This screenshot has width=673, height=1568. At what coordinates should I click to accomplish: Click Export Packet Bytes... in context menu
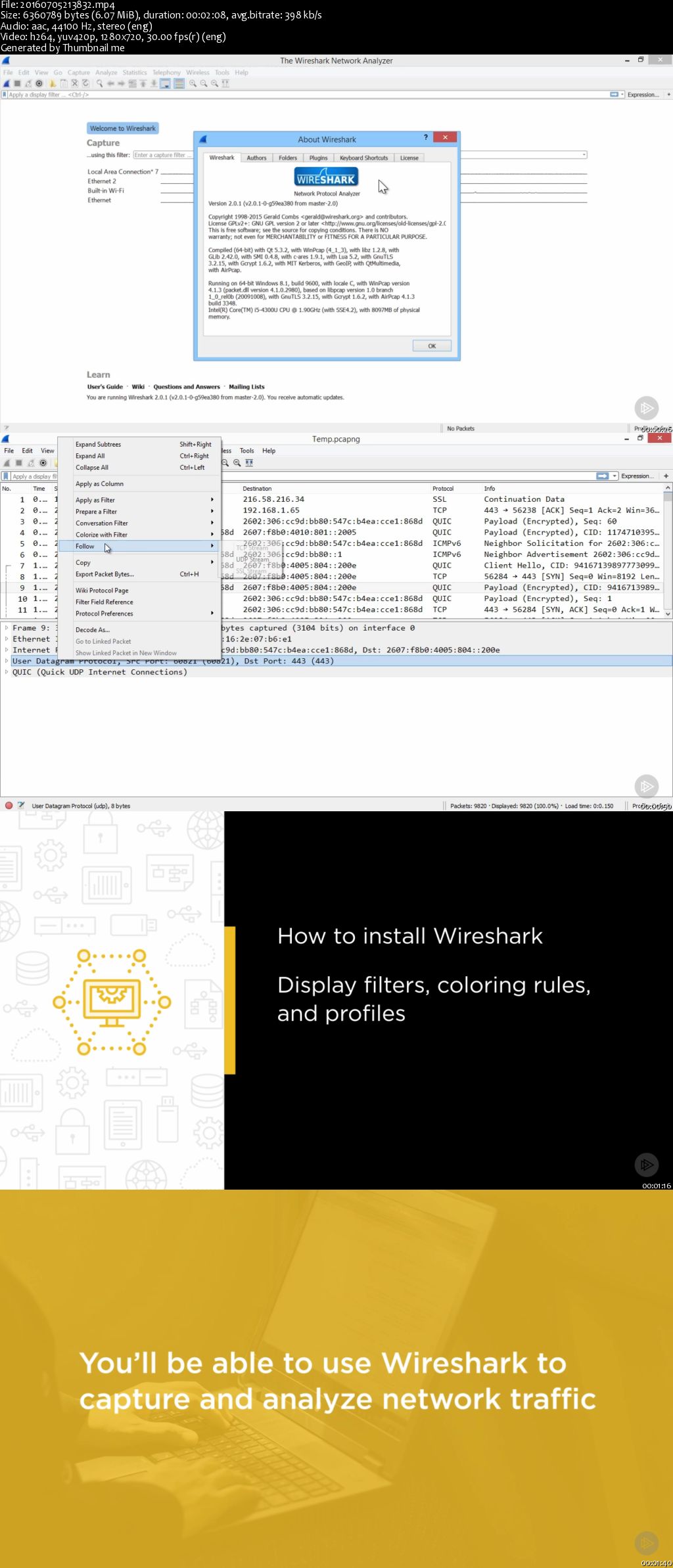click(138, 574)
